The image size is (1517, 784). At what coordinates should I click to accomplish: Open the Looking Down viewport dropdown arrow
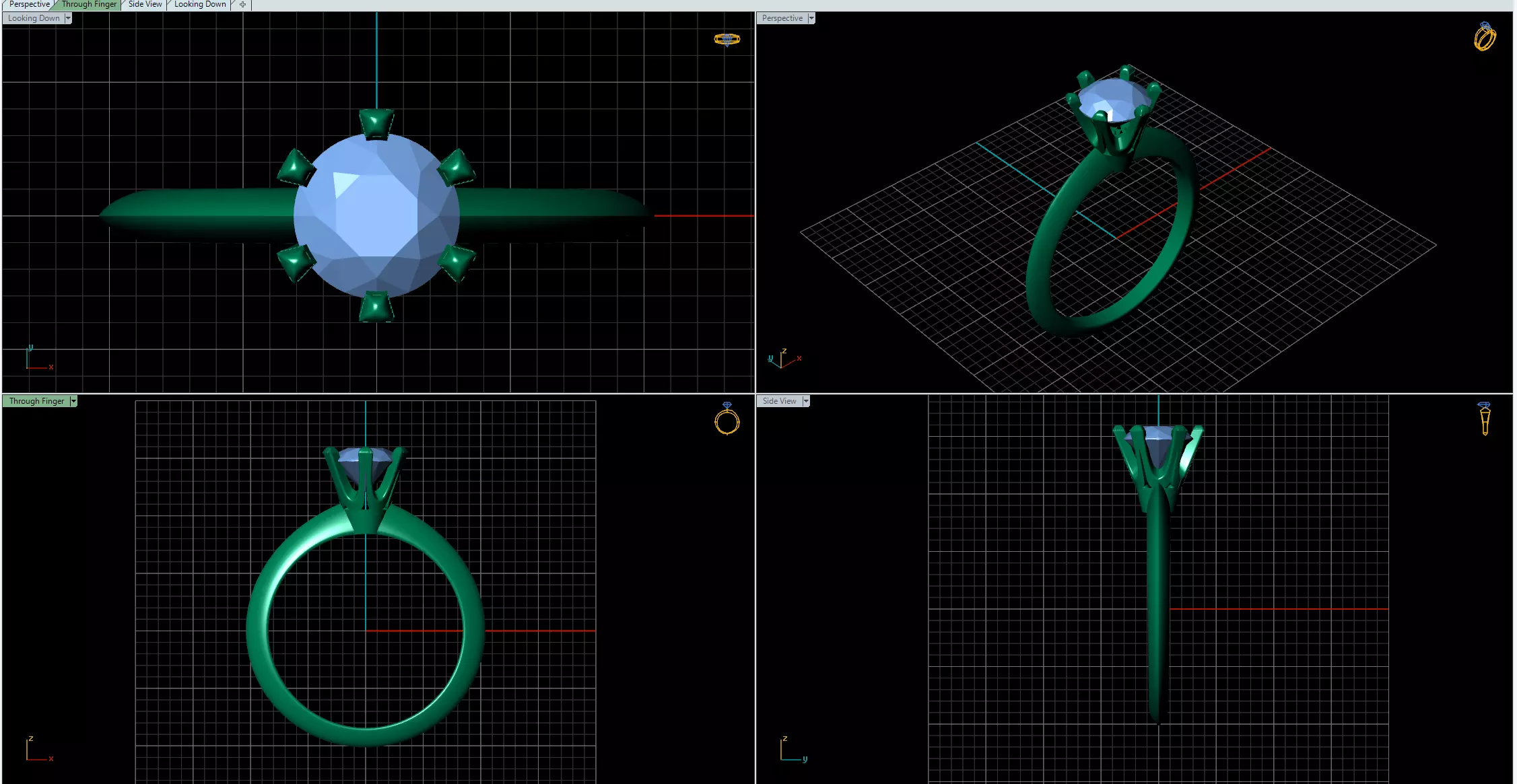point(68,18)
